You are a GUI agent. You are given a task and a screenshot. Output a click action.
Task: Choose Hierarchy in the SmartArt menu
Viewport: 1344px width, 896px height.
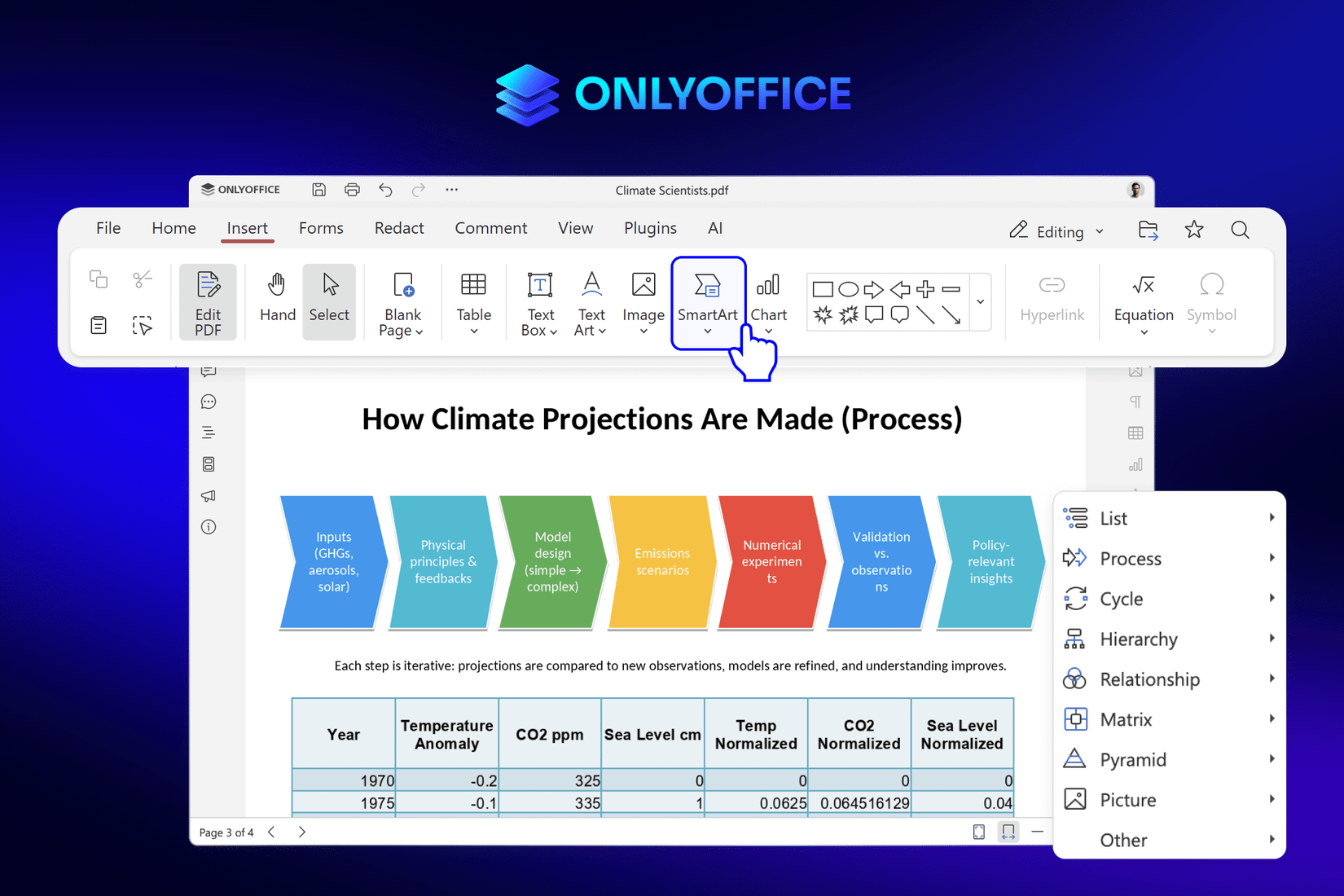click(x=1170, y=639)
